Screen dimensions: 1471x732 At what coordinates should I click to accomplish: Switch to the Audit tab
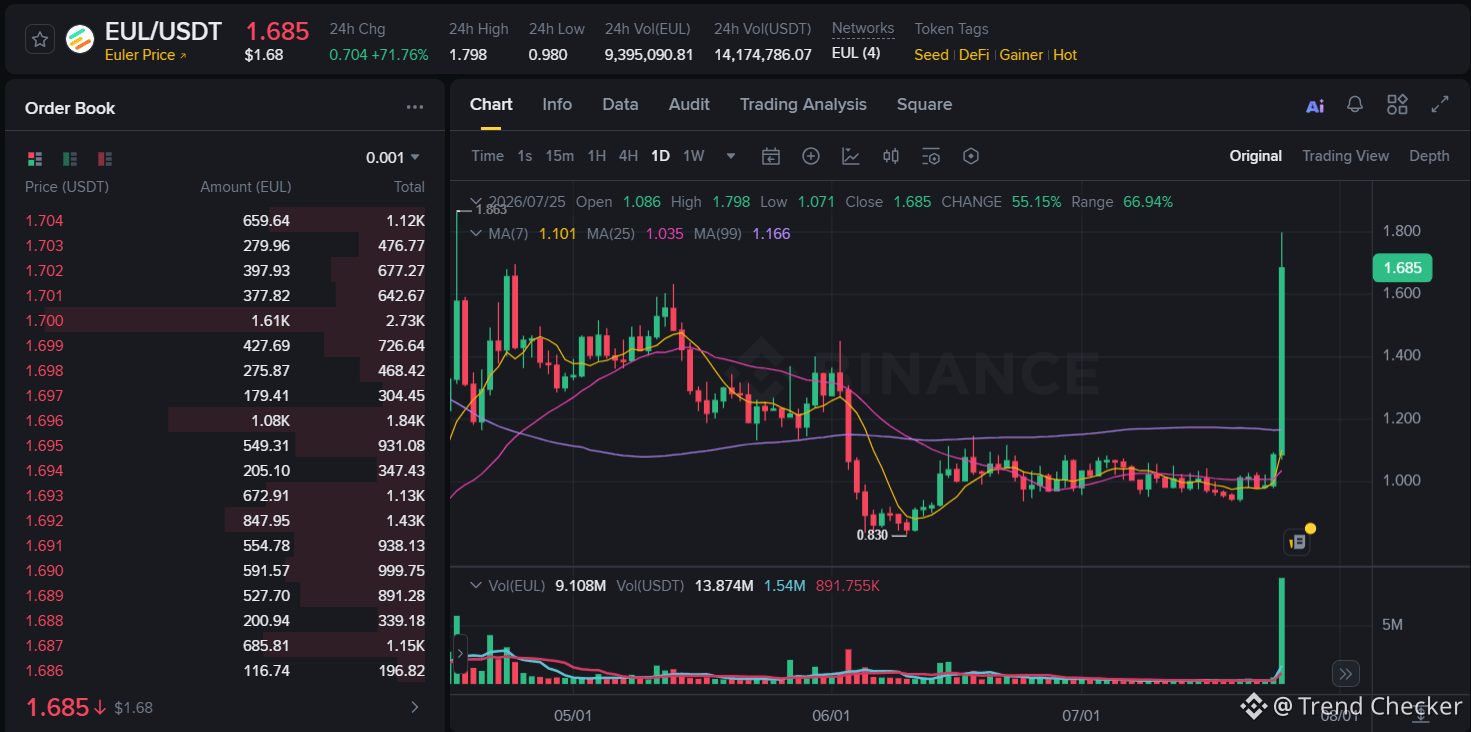pyautogui.click(x=689, y=104)
